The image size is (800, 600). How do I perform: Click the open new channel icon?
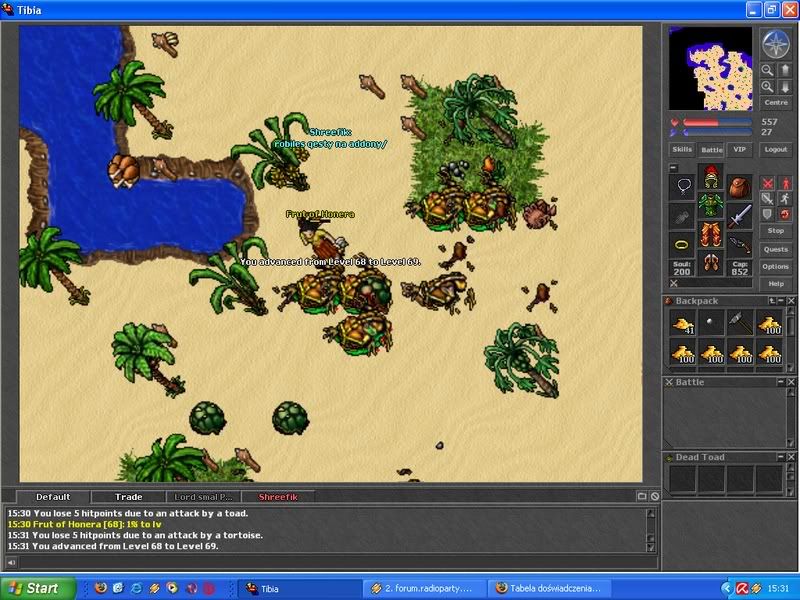click(x=642, y=496)
